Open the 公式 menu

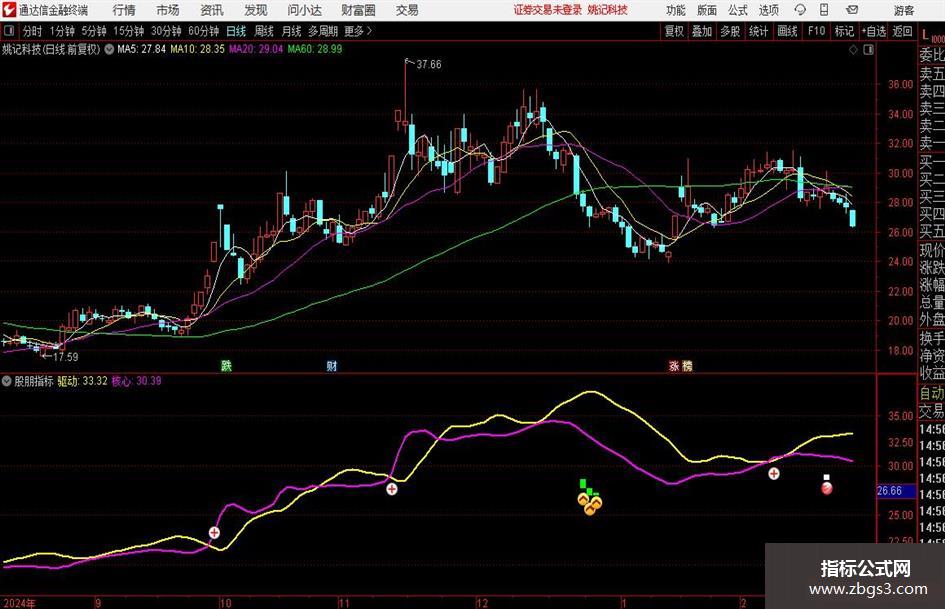tap(738, 10)
